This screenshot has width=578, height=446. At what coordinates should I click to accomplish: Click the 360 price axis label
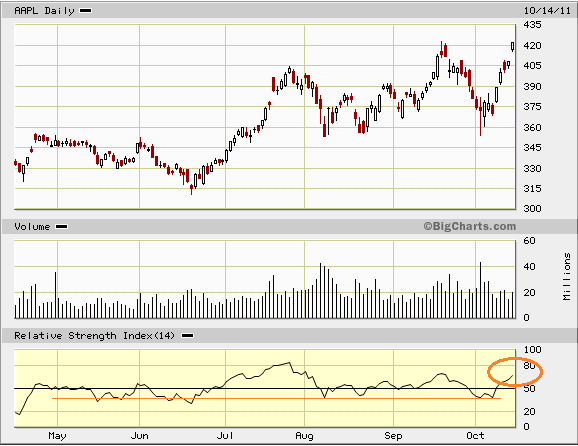pos(532,128)
